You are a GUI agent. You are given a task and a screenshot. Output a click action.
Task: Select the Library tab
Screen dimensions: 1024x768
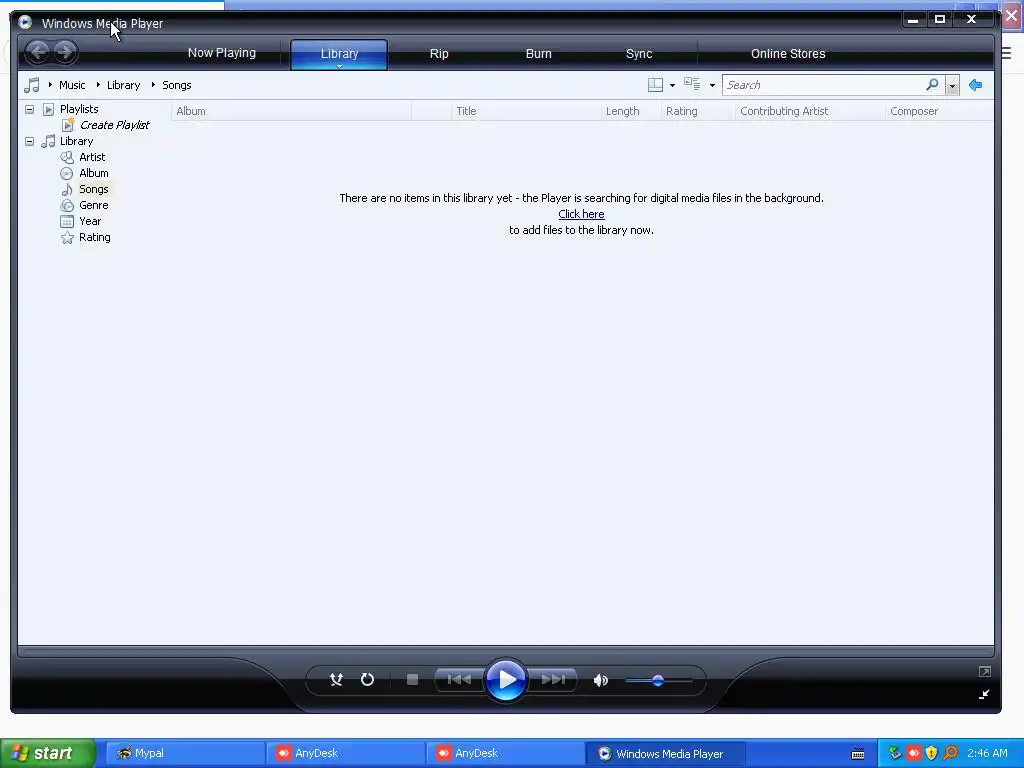339,53
